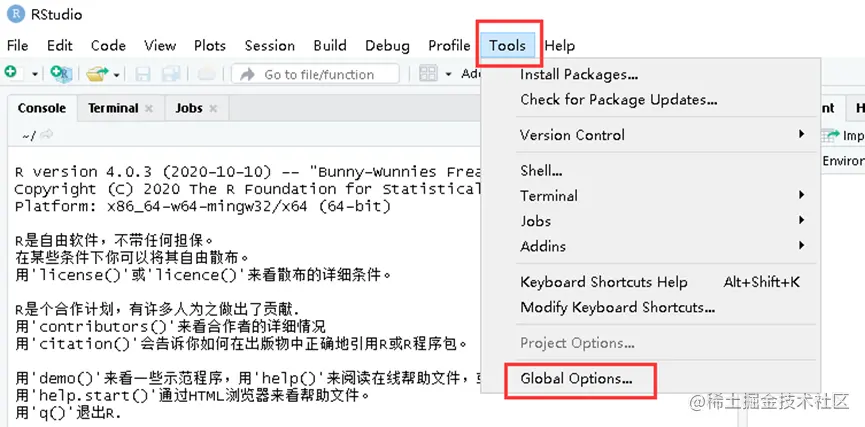Click the Save document floppy icon
The width and height of the screenshot is (865, 427).
pyautogui.click(x=143, y=74)
